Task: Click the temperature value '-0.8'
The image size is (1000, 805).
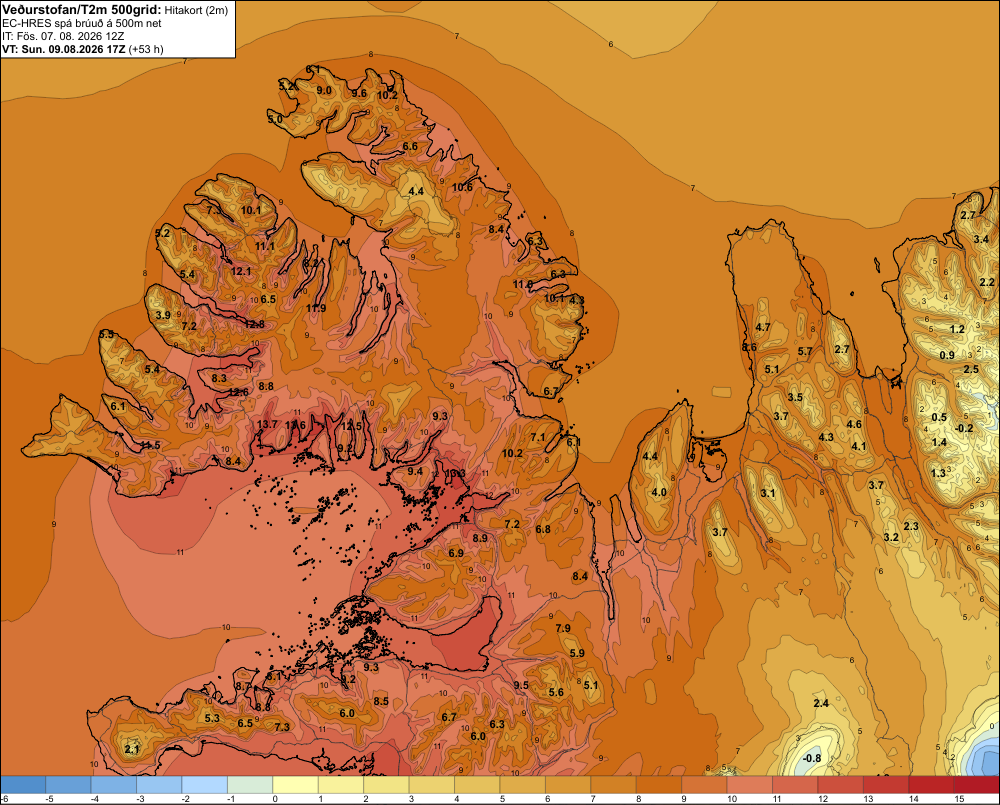Action: coord(812,758)
